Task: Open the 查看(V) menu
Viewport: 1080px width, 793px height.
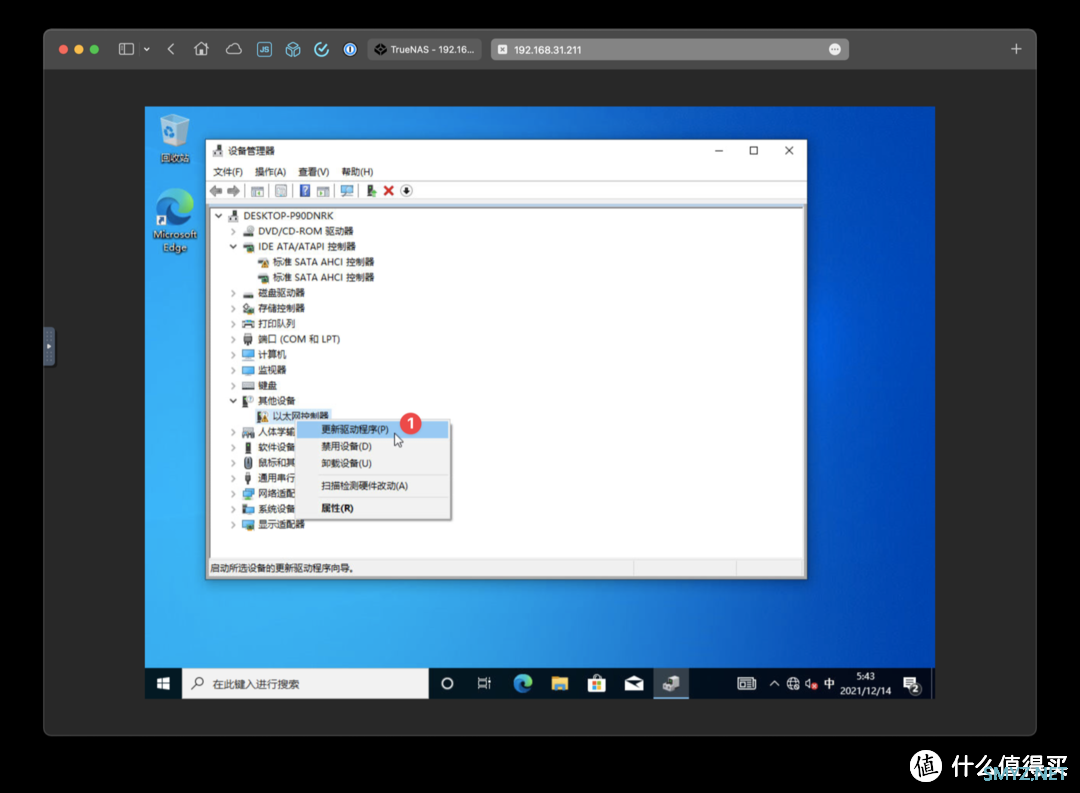Action: [x=313, y=172]
